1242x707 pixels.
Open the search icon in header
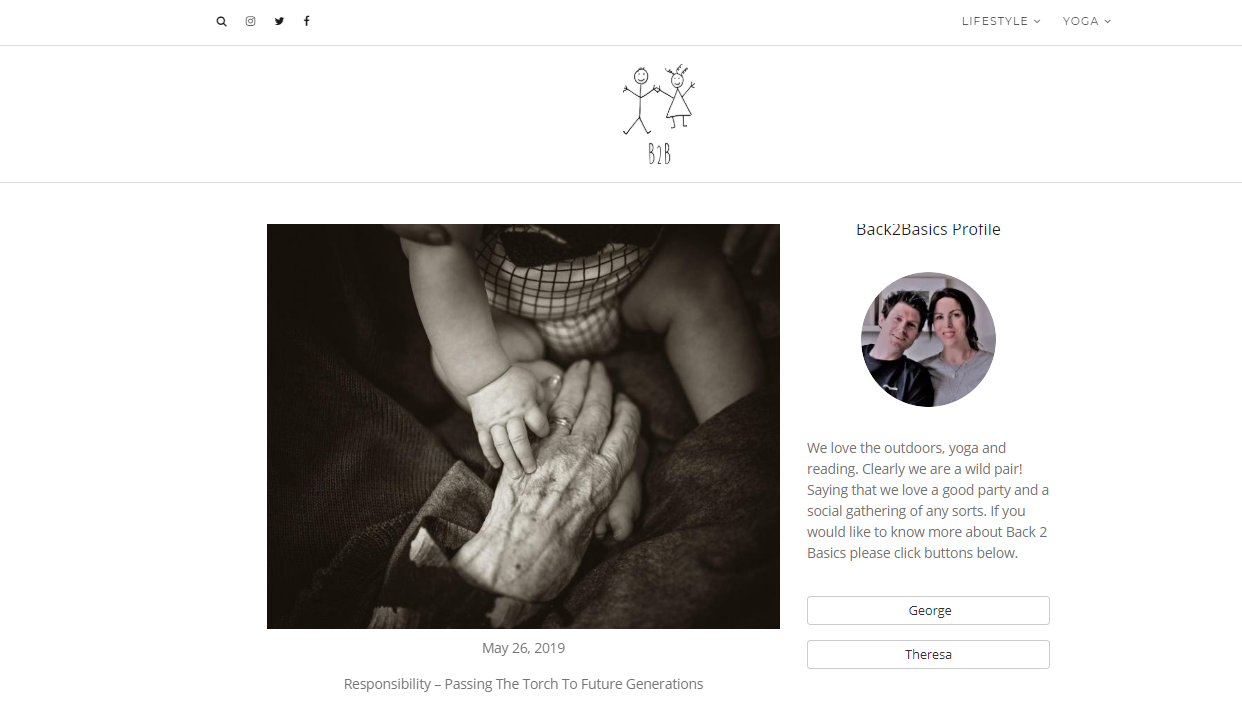point(221,21)
